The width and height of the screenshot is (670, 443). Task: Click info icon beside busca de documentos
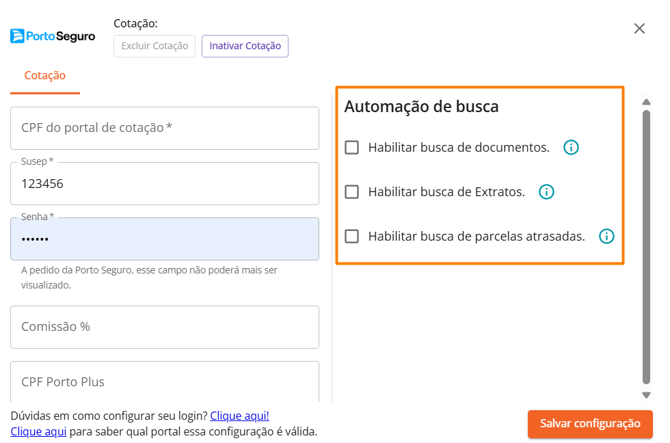pos(571,147)
